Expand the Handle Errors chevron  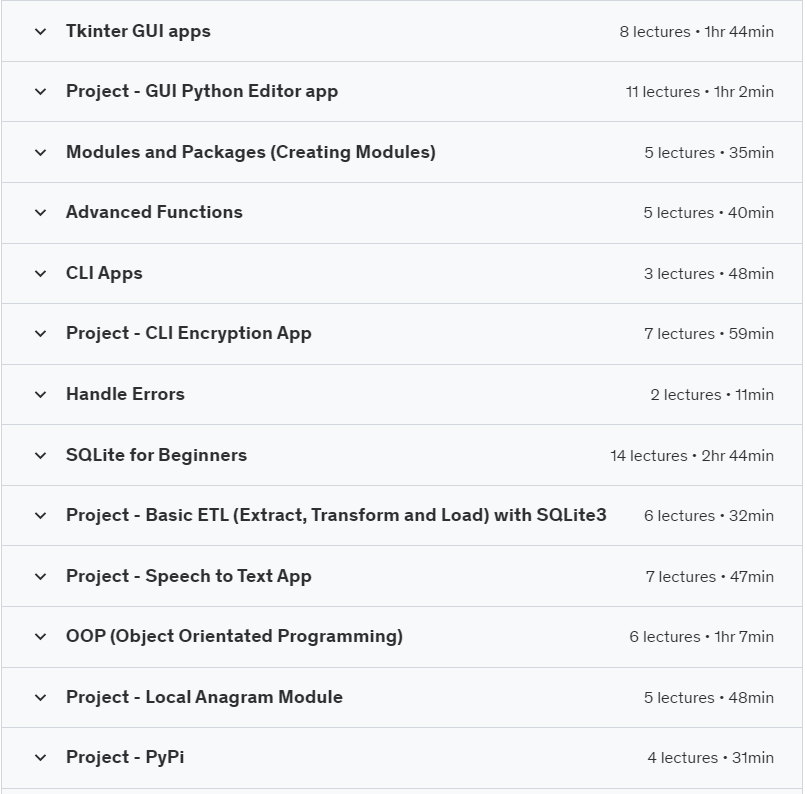40,395
